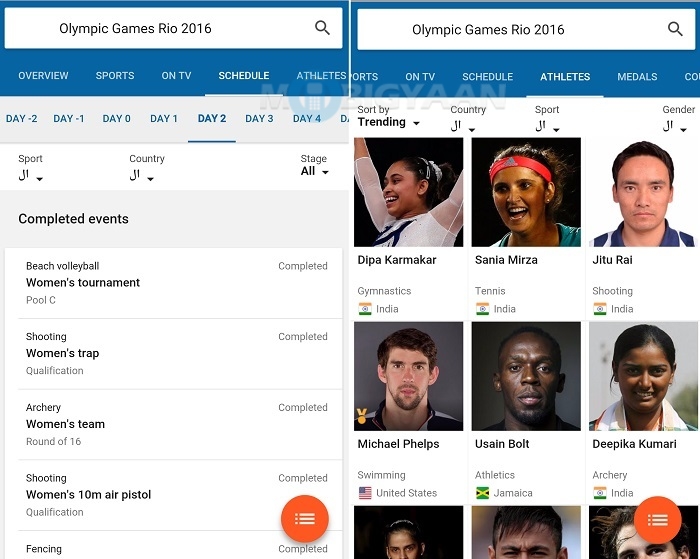Switch to ON TV tab on right screen
Screen dimensions: 700x559
[x=420, y=77]
